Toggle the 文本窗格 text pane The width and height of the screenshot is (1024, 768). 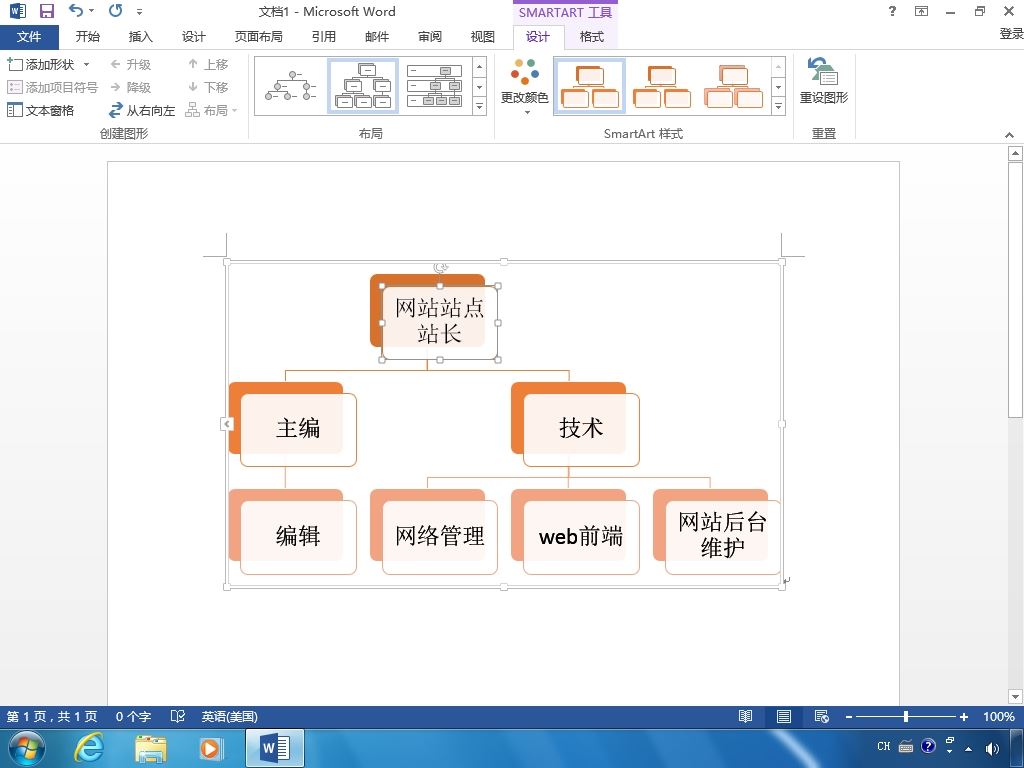point(40,110)
